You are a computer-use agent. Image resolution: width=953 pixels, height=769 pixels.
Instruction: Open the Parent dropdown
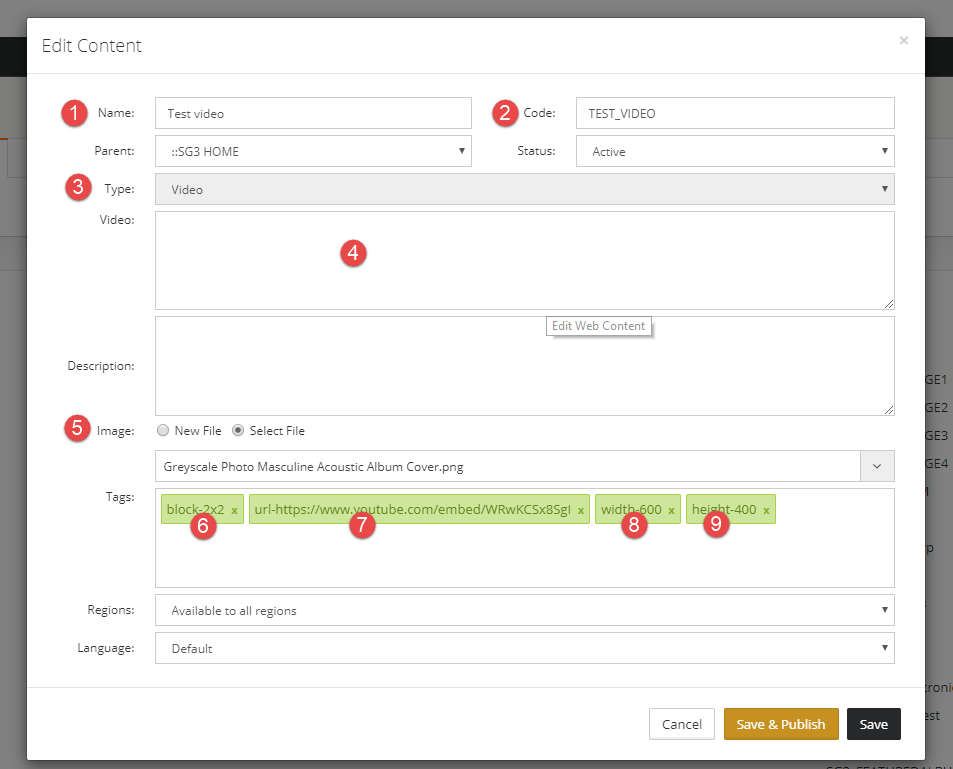313,151
